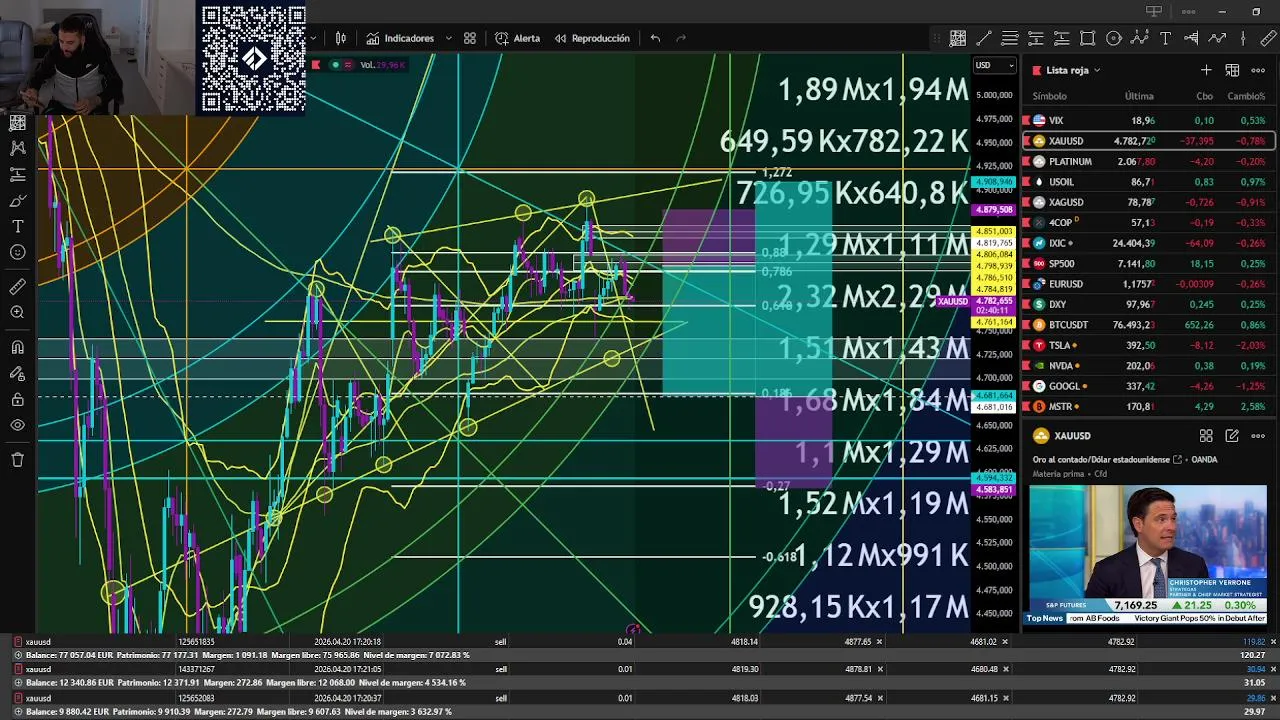Screen dimensions: 1280x720
Task: Click the Alerta alarm button
Action: (517, 38)
